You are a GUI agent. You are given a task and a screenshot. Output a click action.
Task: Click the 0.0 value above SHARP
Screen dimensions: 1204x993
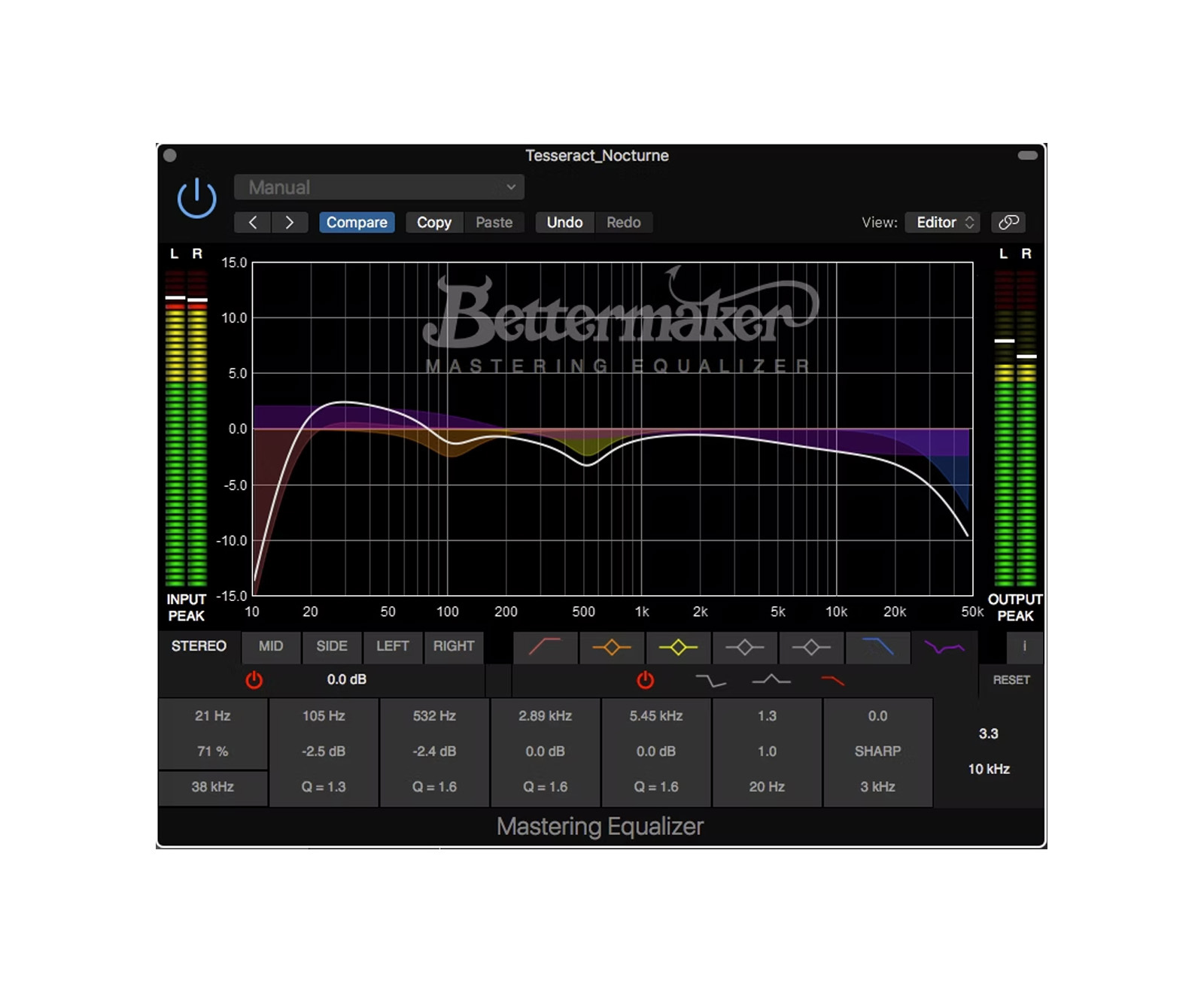click(878, 716)
